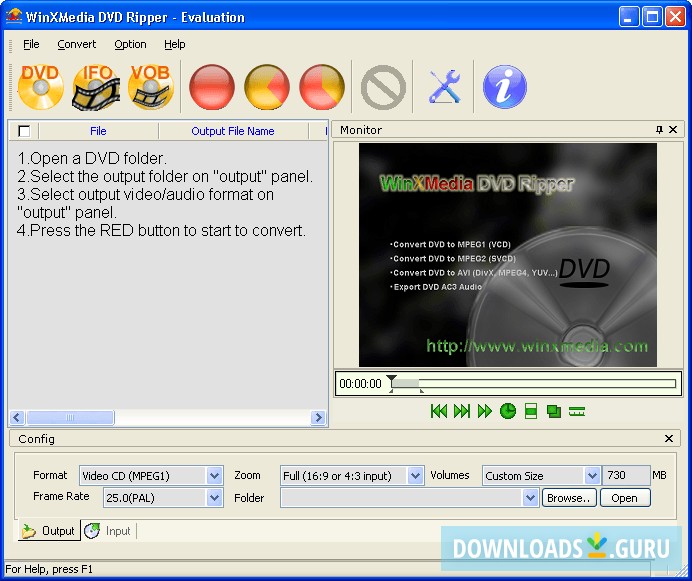Close the Monitor panel

click(673, 129)
